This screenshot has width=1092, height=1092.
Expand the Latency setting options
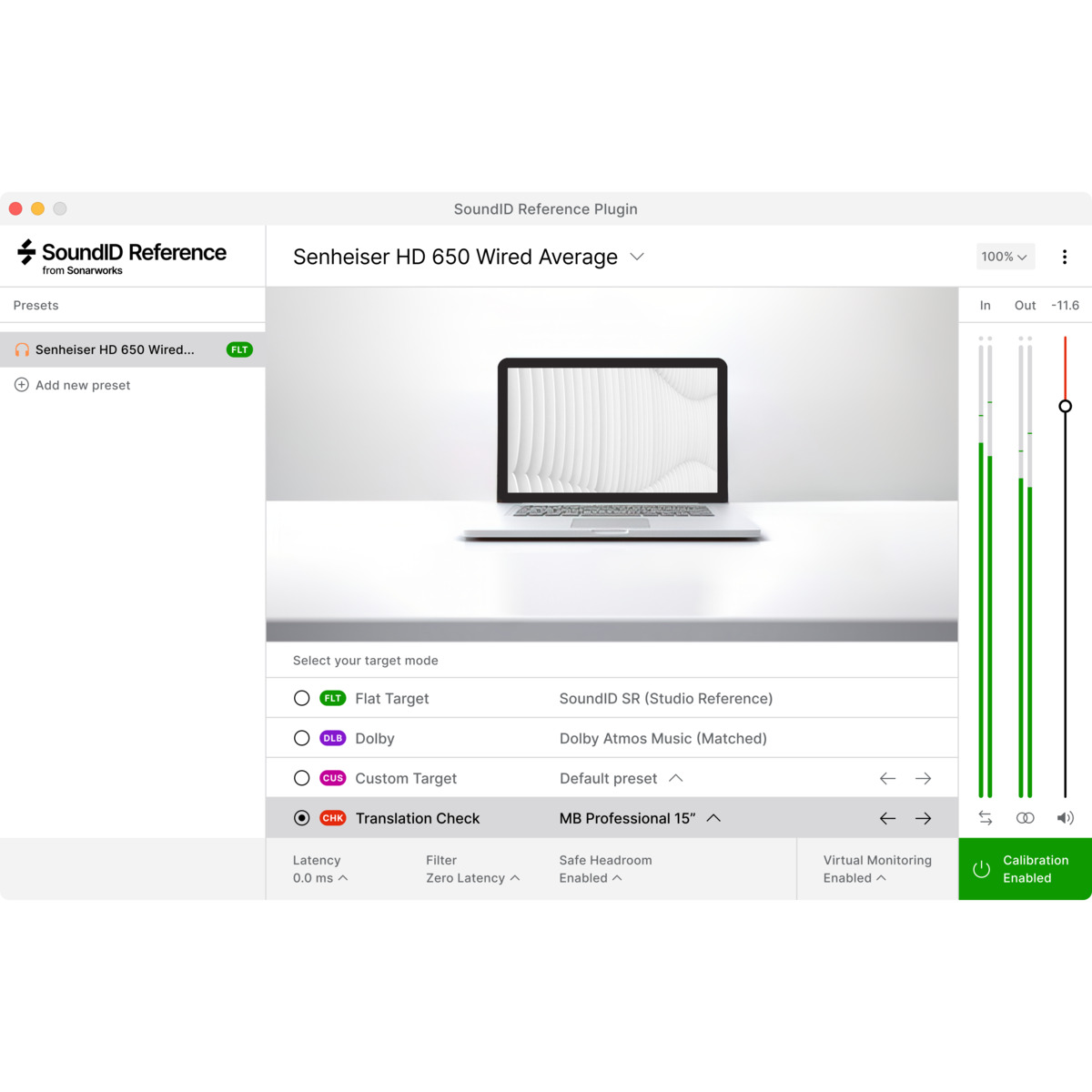pos(344,878)
